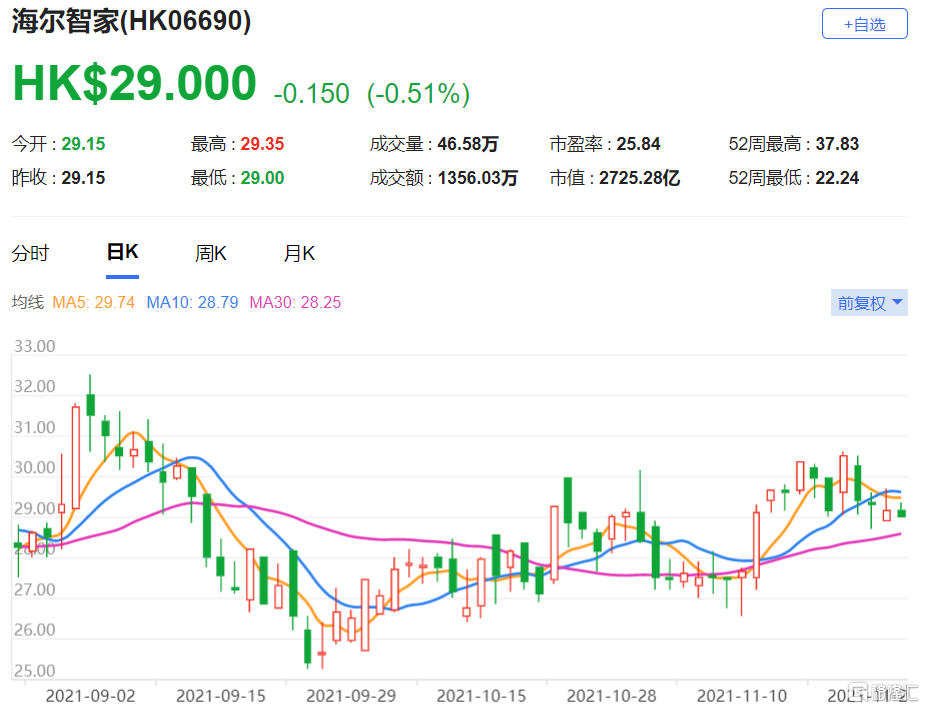Click the percentage change (-0.51%)
The height and width of the screenshot is (710, 926).
point(418,93)
